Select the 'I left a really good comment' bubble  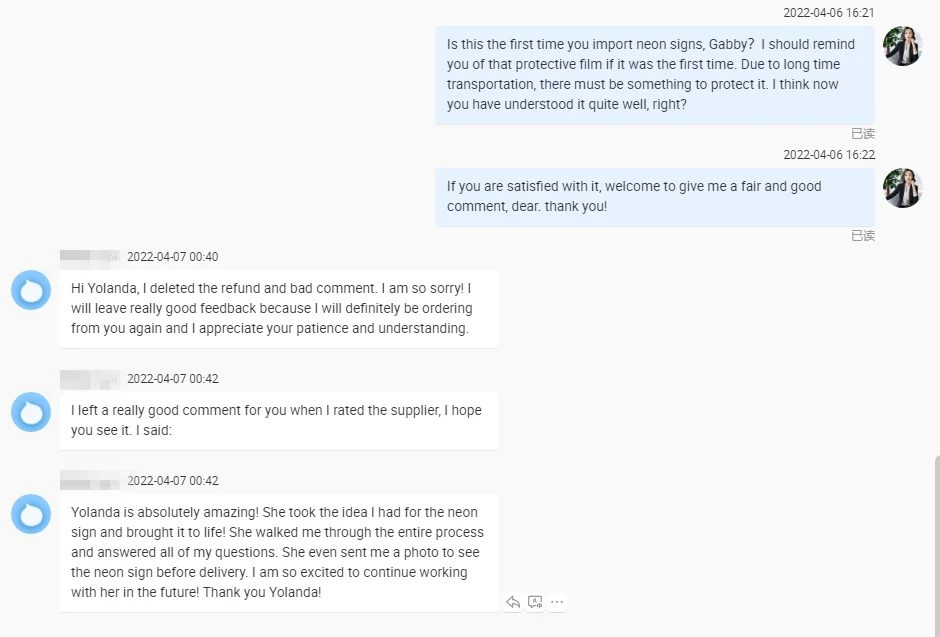pyautogui.click(x=278, y=420)
